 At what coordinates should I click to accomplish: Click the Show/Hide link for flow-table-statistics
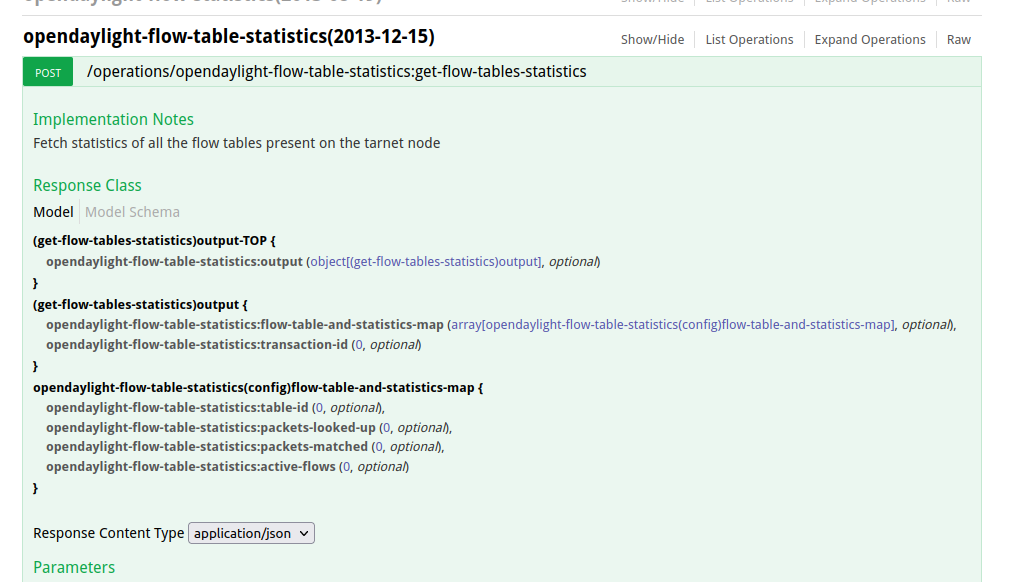point(652,40)
